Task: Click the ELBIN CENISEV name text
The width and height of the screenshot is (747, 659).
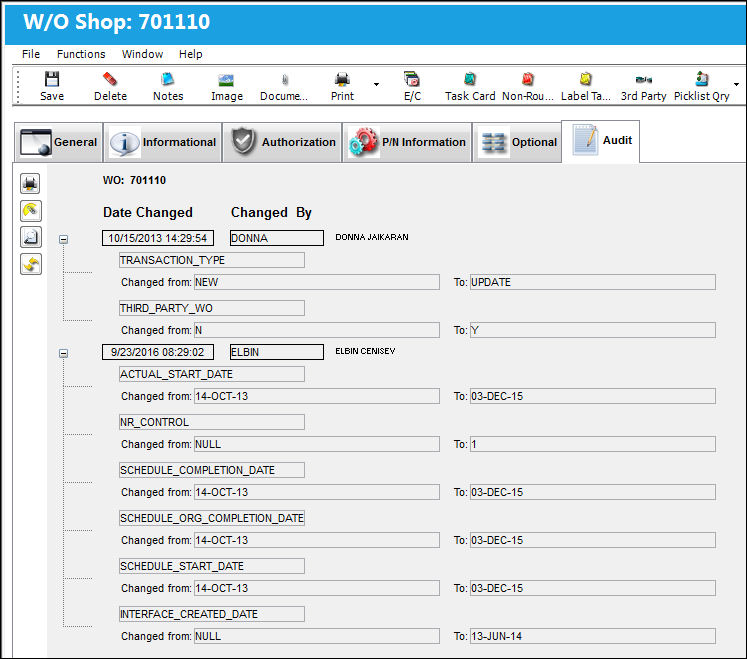Action: 365,351
